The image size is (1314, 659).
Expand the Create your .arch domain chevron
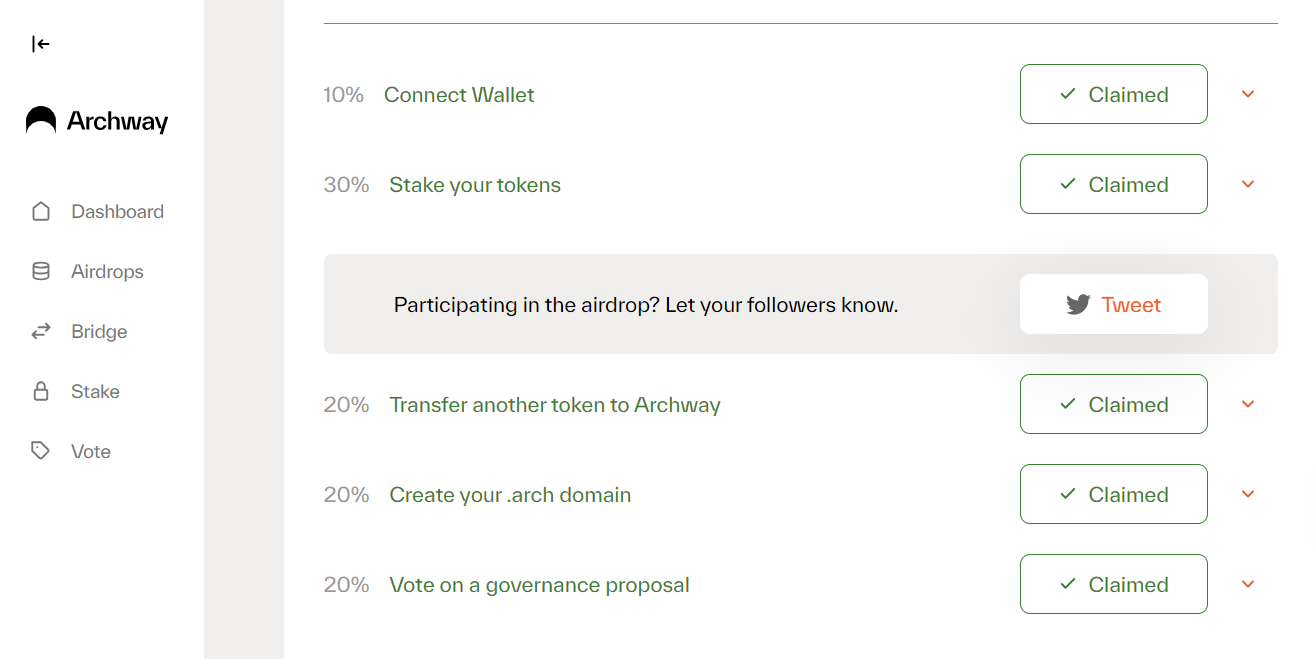click(x=1248, y=494)
